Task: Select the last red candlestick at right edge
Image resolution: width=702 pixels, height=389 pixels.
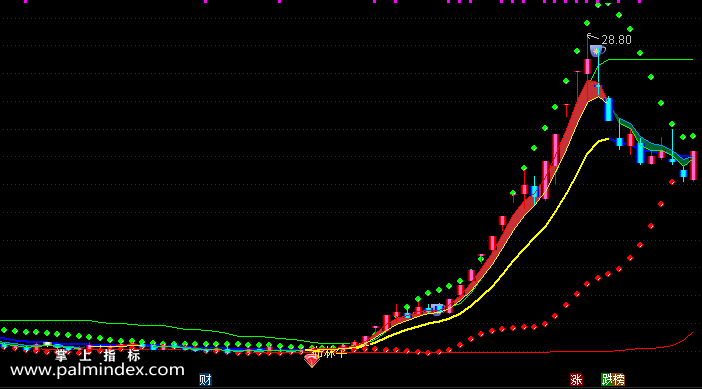Action: pyautogui.click(x=693, y=166)
